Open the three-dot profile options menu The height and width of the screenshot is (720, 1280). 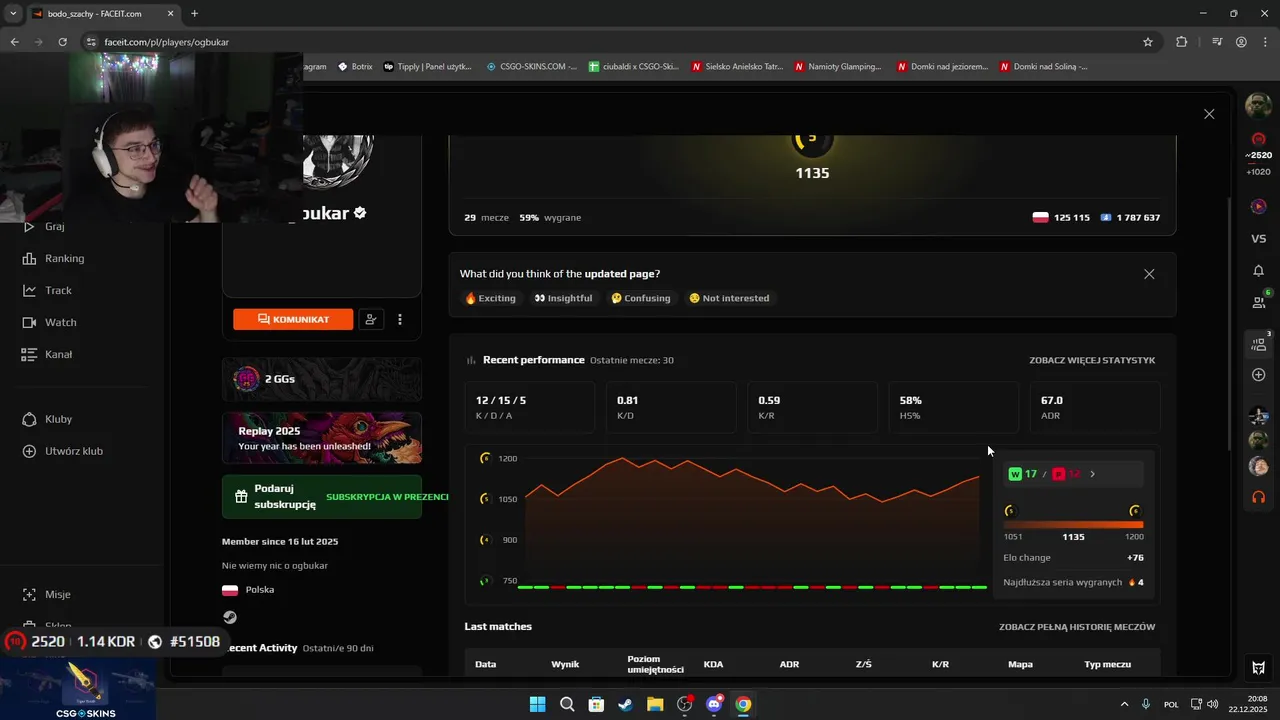click(x=400, y=319)
